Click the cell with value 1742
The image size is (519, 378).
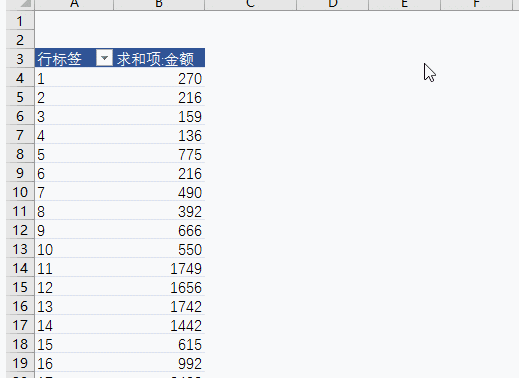[159, 306]
